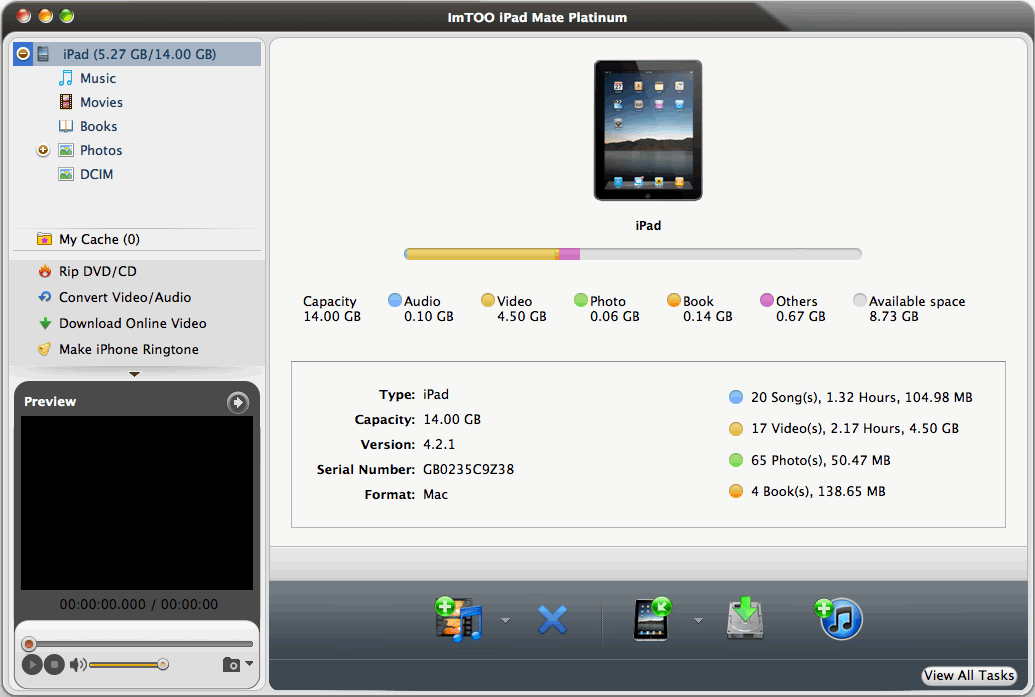Click the View All Tasks button
The height and width of the screenshot is (697, 1035).
tap(968, 676)
